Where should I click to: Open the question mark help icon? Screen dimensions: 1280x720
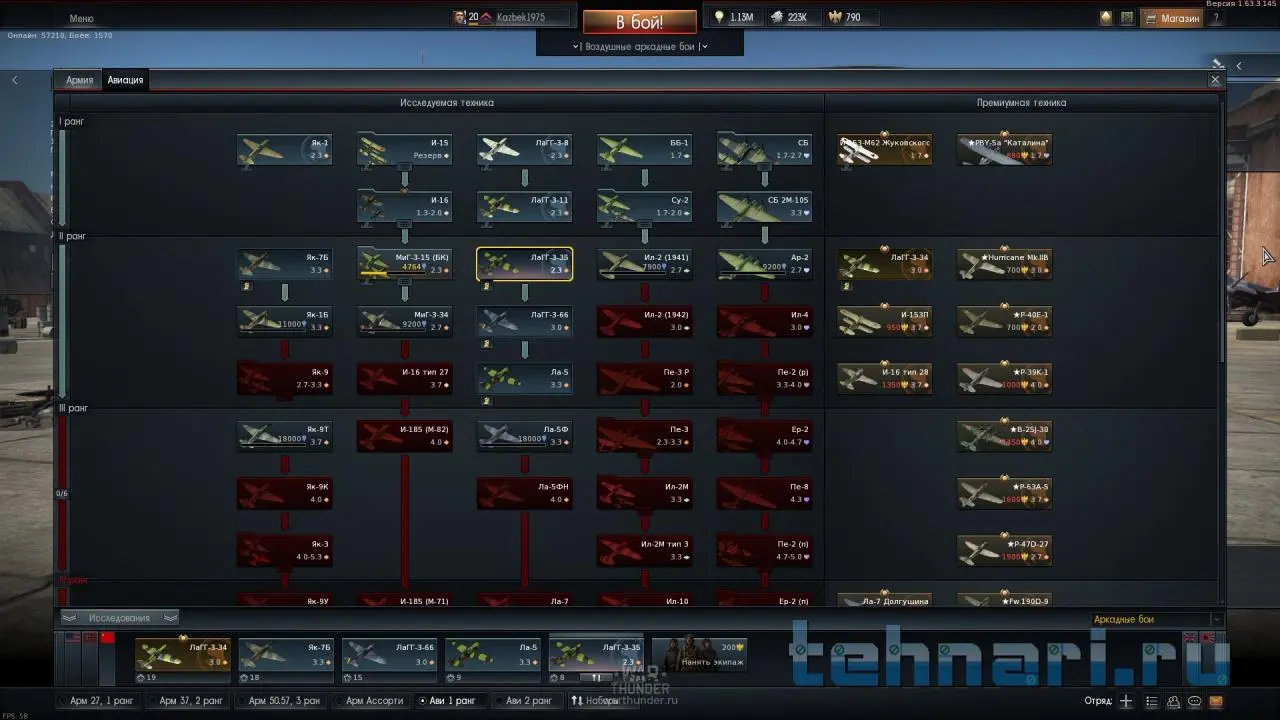click(1216, 17)
